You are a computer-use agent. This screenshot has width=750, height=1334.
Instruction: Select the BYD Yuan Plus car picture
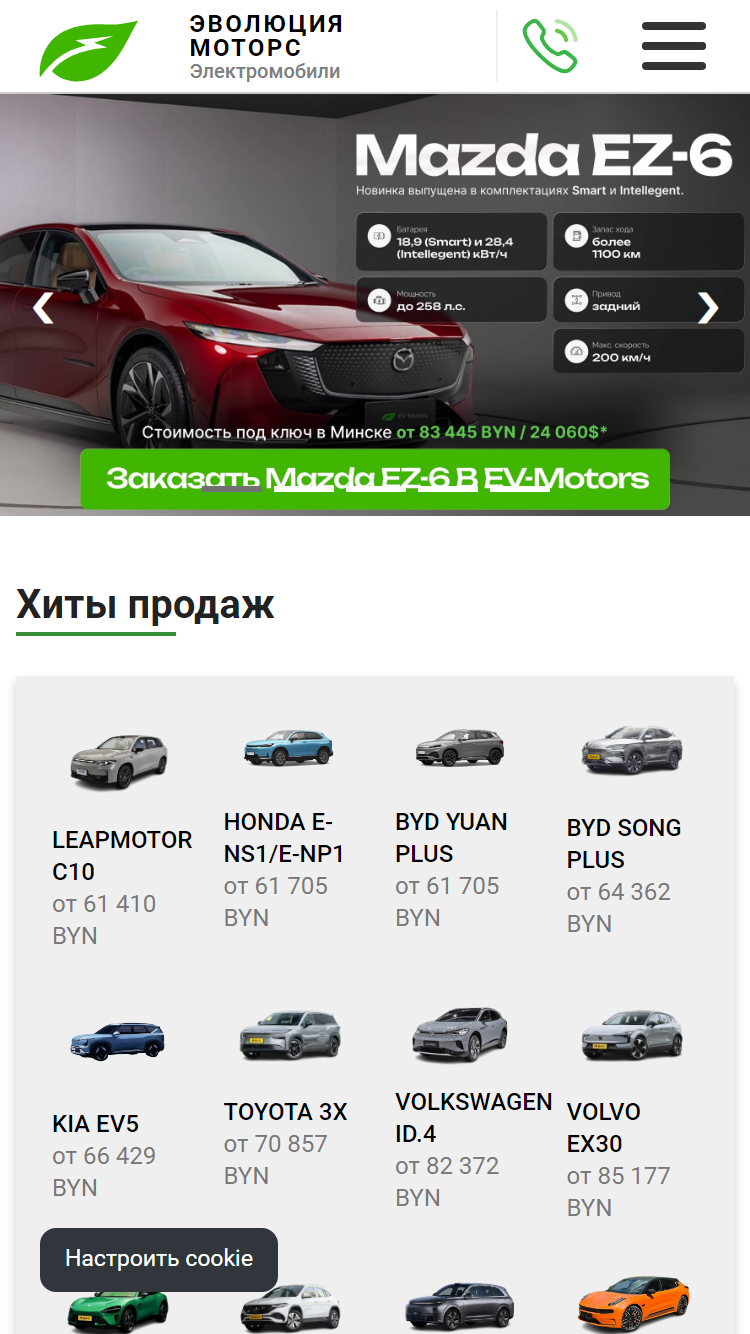[461, 748]
